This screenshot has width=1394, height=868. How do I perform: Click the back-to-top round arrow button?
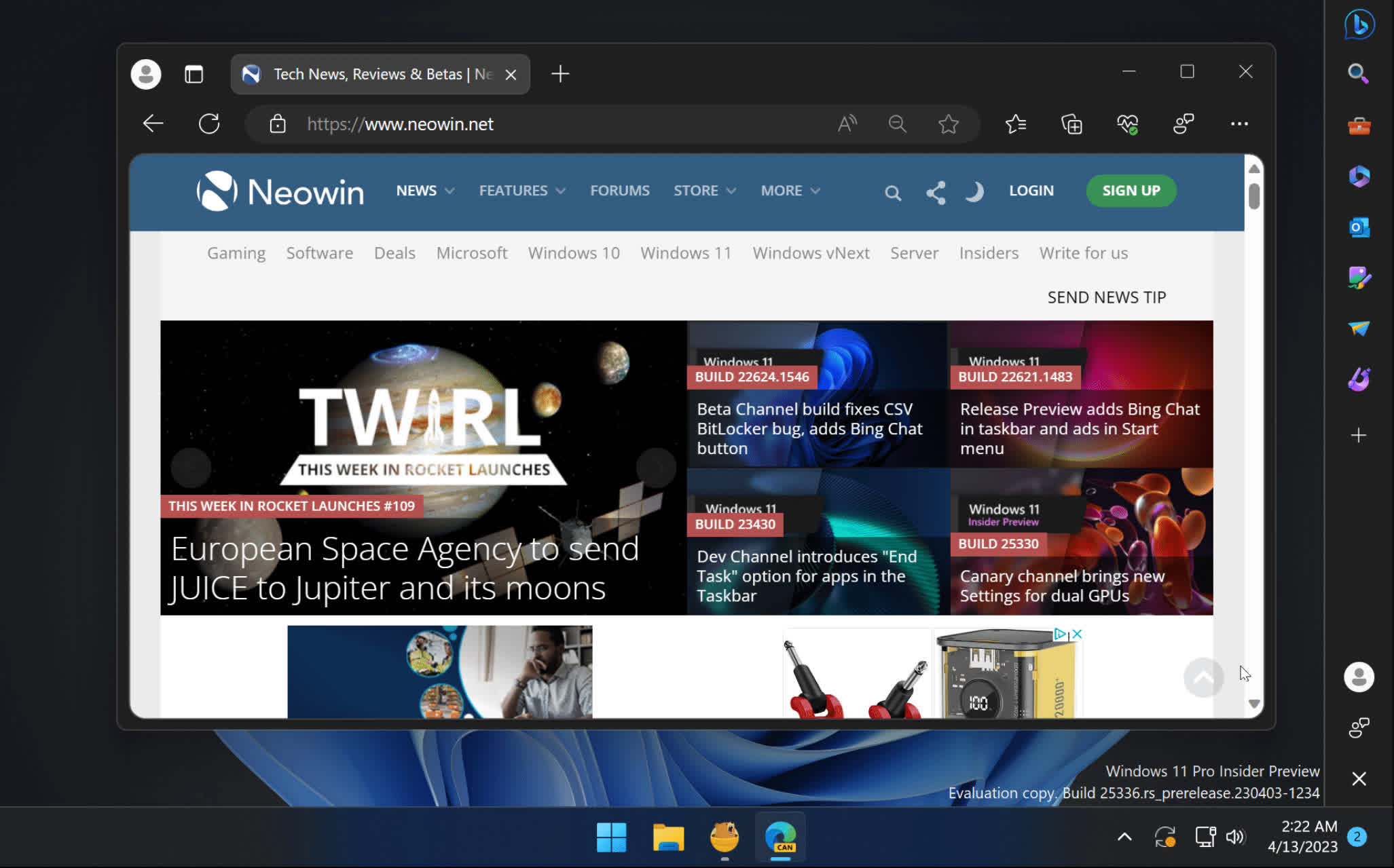coord(1203,677)
